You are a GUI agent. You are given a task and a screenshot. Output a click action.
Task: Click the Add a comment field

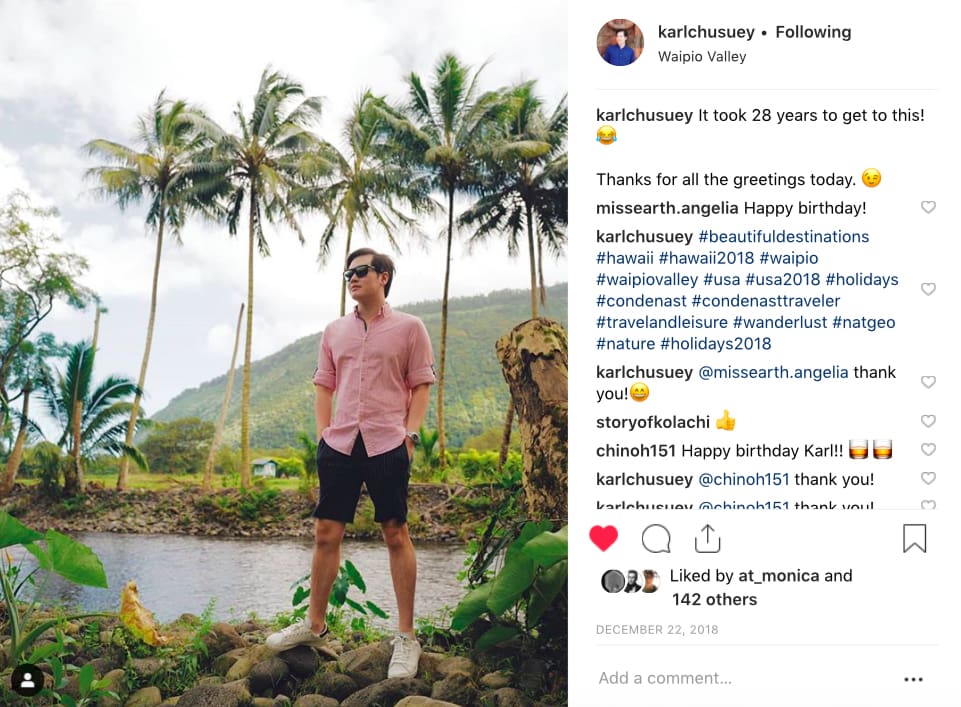[x=663, y=678]
